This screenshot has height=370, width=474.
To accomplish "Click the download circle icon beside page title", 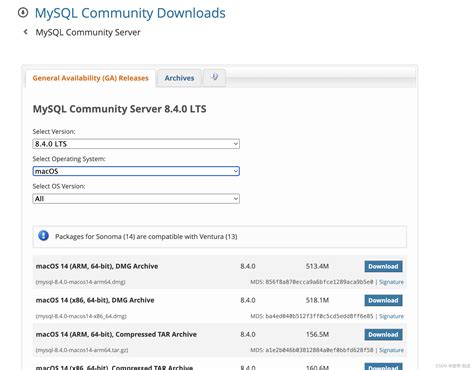I will 23,13.
